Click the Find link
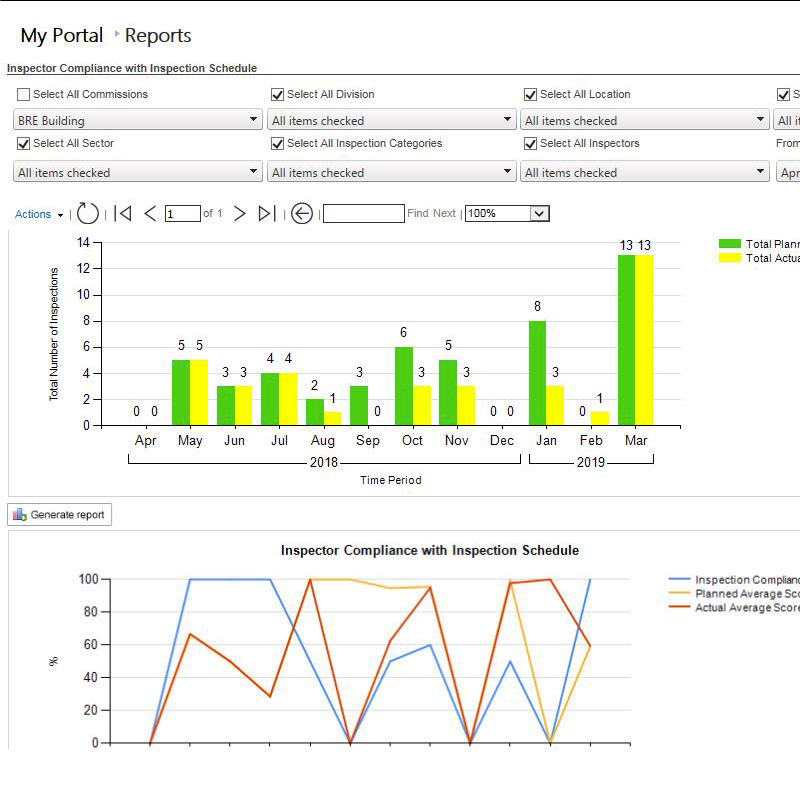The image size is (800, 800). (x=417, y=214)
